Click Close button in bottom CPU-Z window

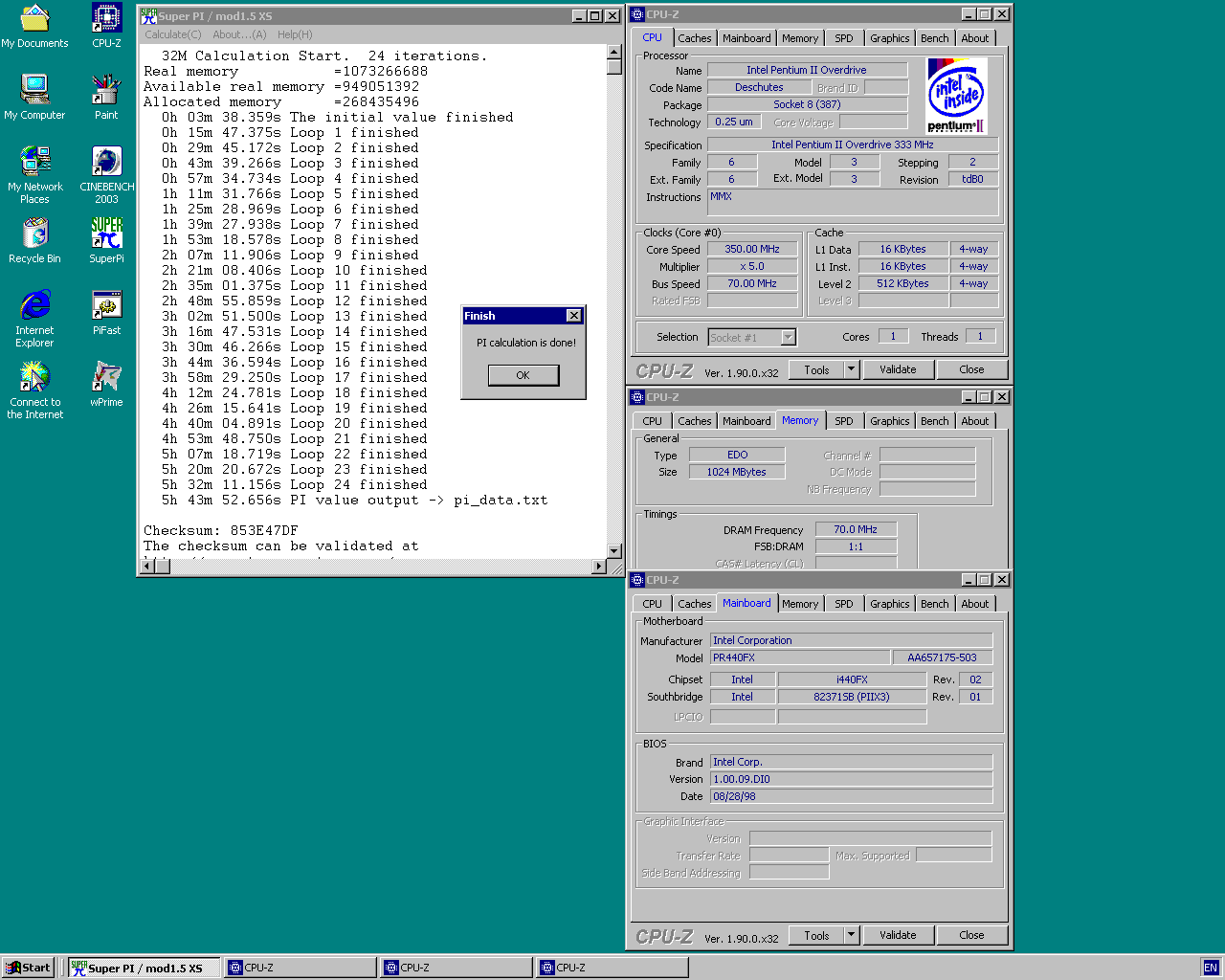click(971, 935)
